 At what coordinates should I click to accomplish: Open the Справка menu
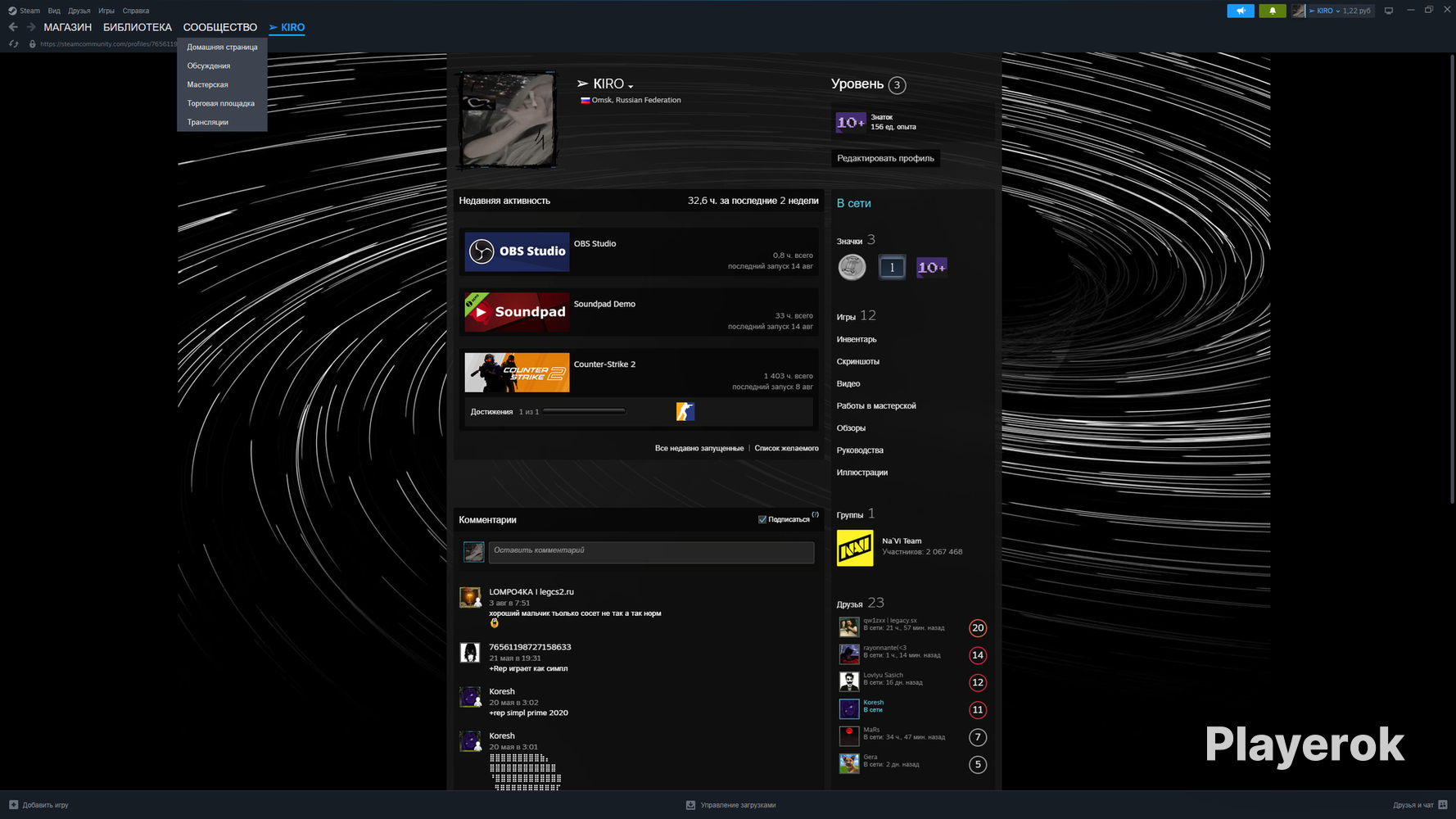tap(136, 11)
